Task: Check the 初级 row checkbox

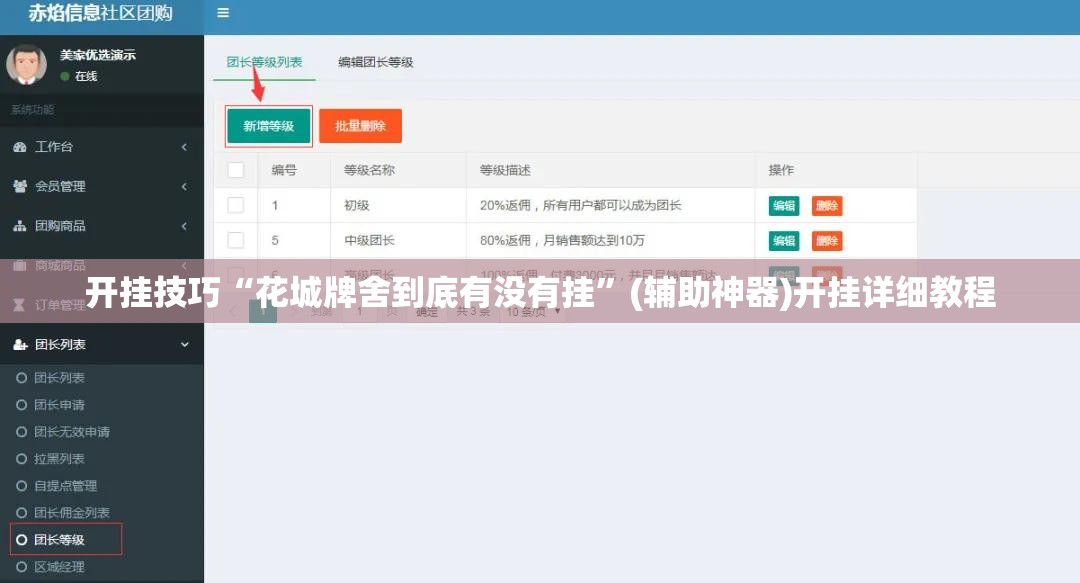Action: (x=236, y=205)
